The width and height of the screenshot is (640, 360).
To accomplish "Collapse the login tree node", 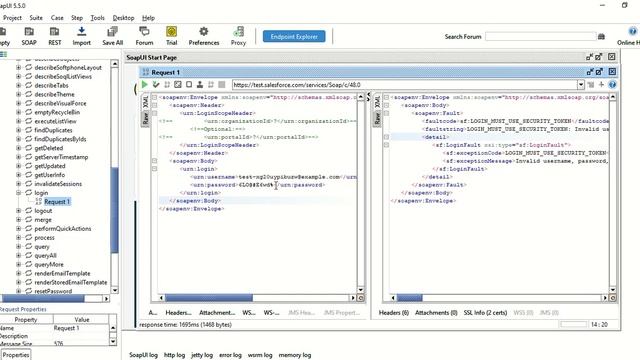I will point(18,193).
